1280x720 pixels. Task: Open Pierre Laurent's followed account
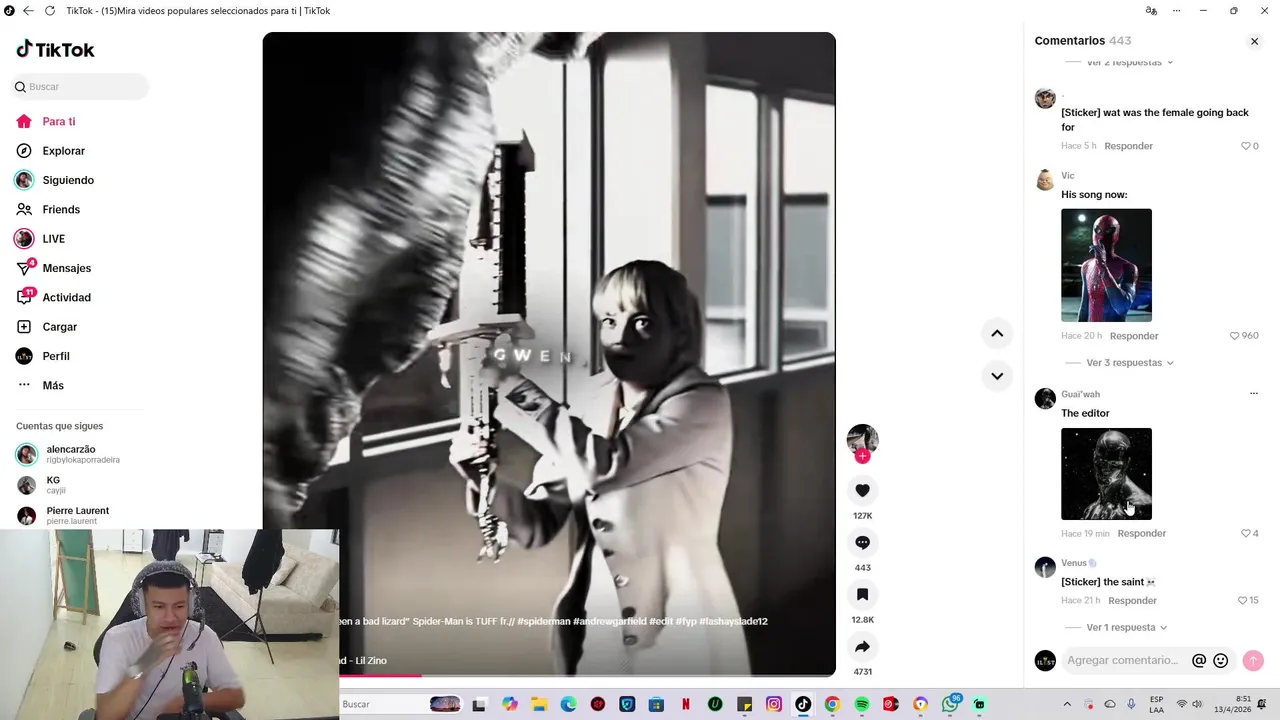coord(62,515)
